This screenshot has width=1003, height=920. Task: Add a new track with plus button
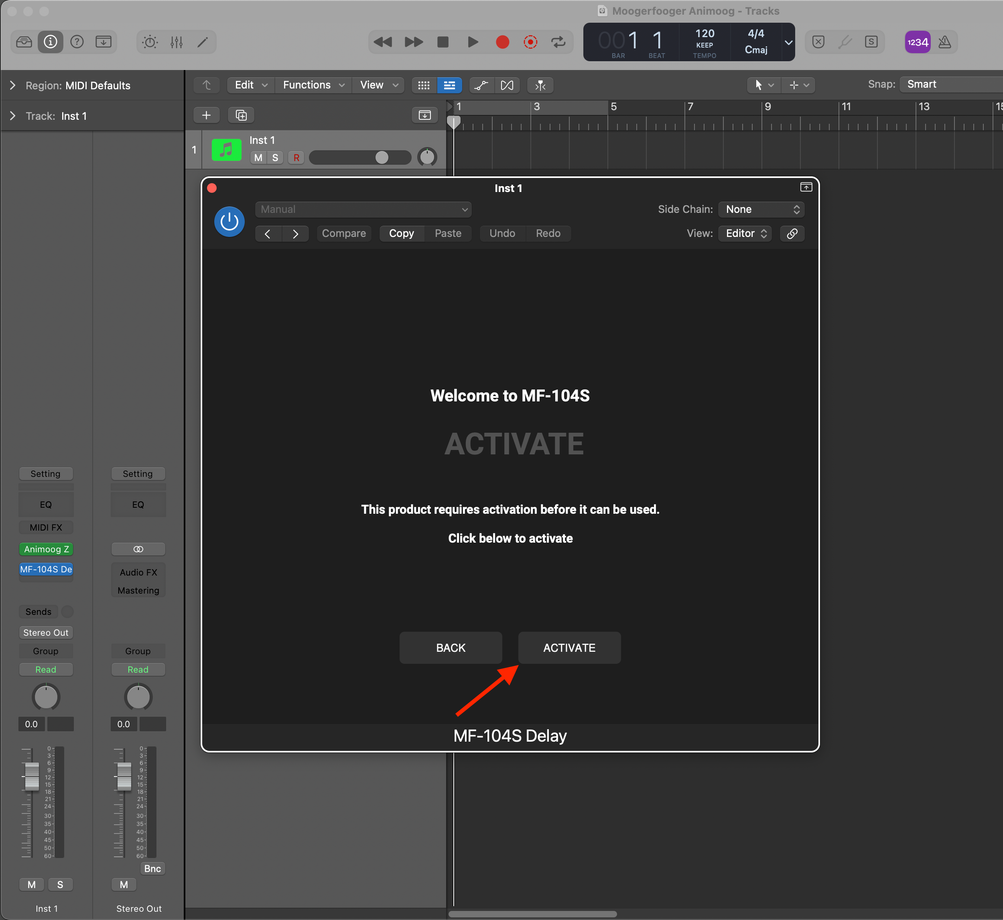207,115
